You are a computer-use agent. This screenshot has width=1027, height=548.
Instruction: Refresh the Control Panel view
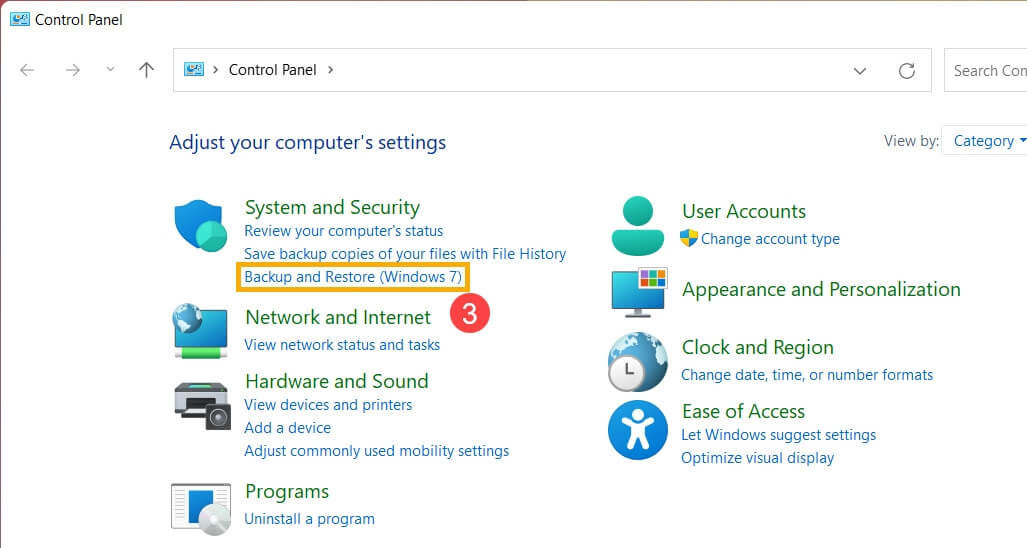(907, 70)
